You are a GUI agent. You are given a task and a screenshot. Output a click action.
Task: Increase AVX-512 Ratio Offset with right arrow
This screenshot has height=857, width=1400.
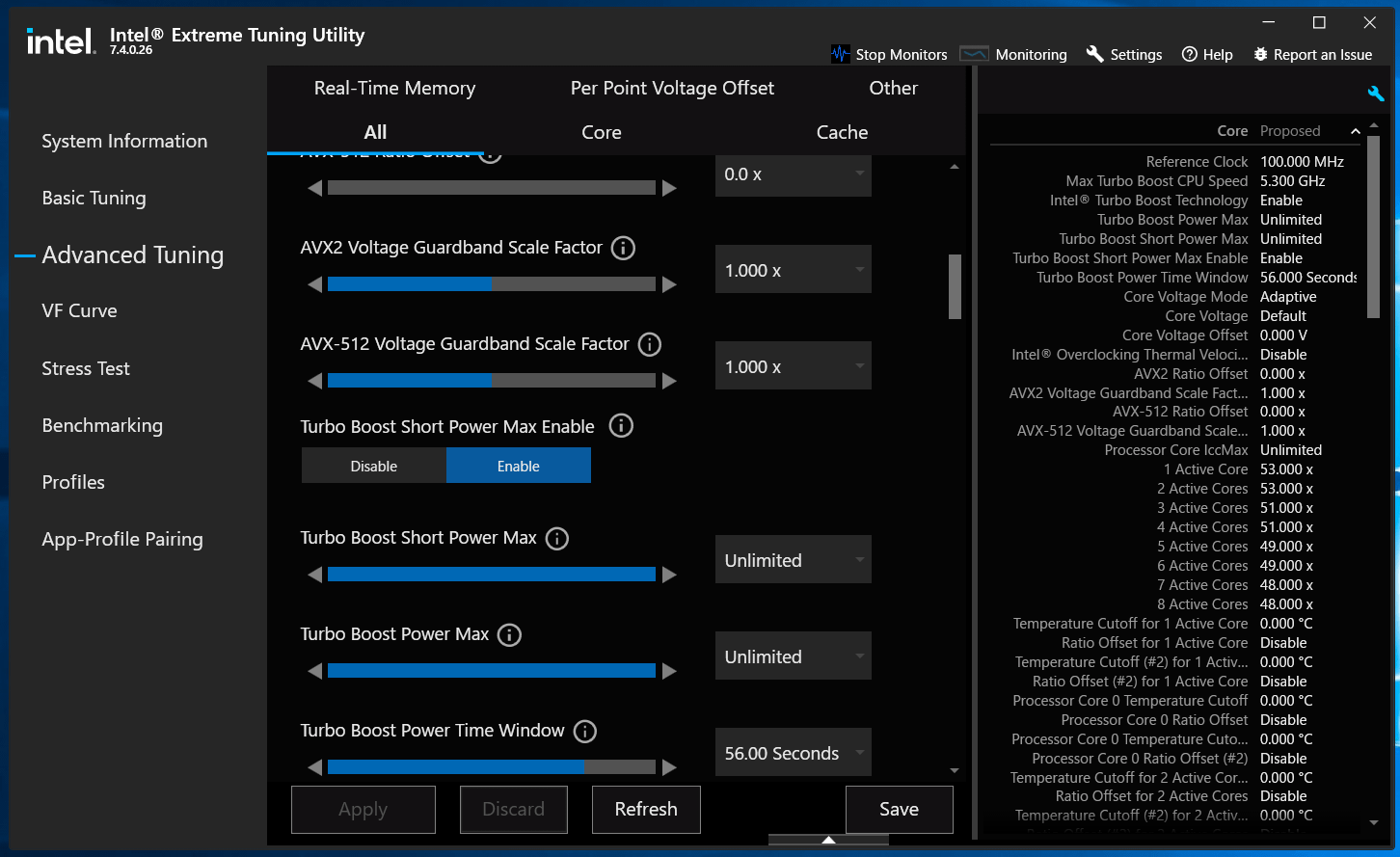pos(669,188)
